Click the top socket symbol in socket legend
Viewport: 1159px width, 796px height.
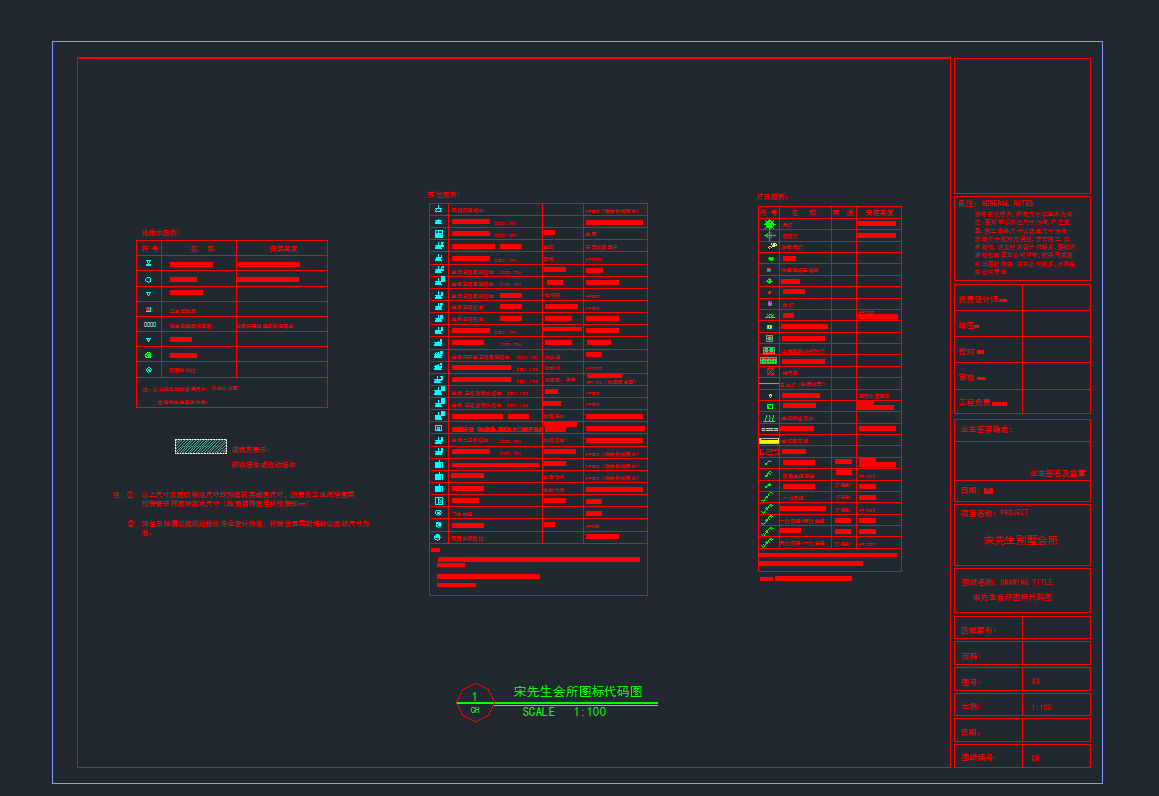pos(439,210)
